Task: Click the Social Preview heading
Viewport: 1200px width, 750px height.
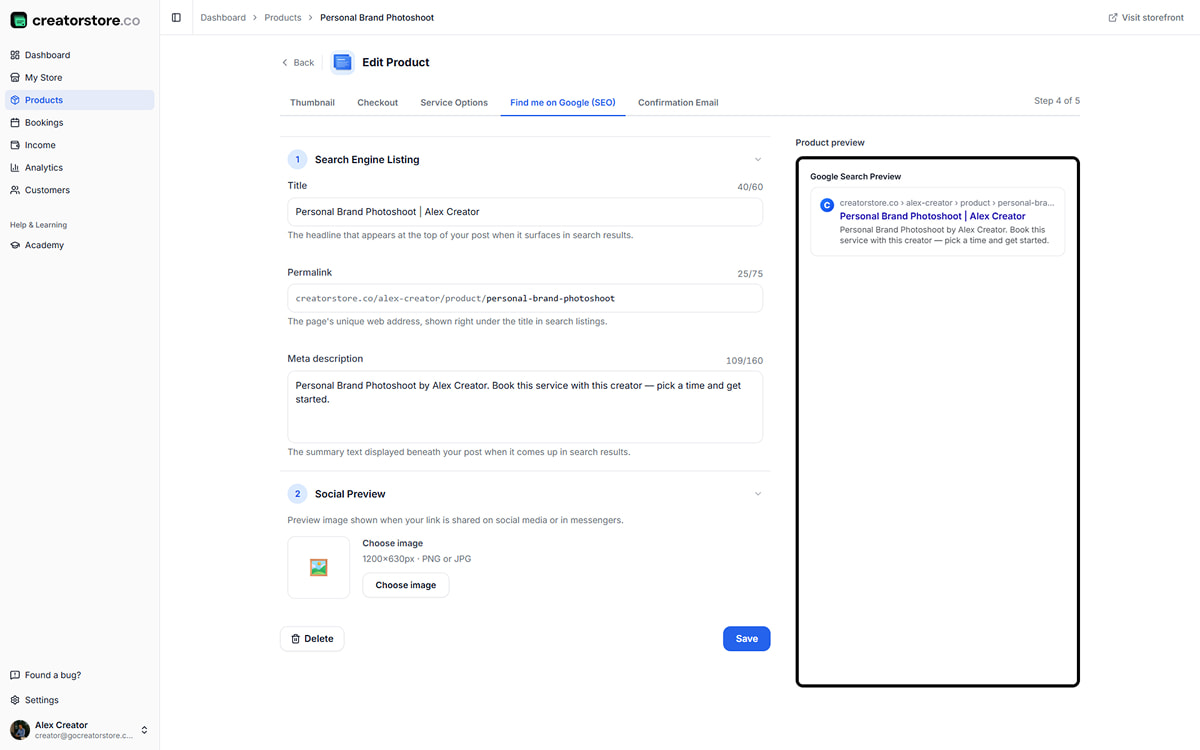Action: coord(350,494)
